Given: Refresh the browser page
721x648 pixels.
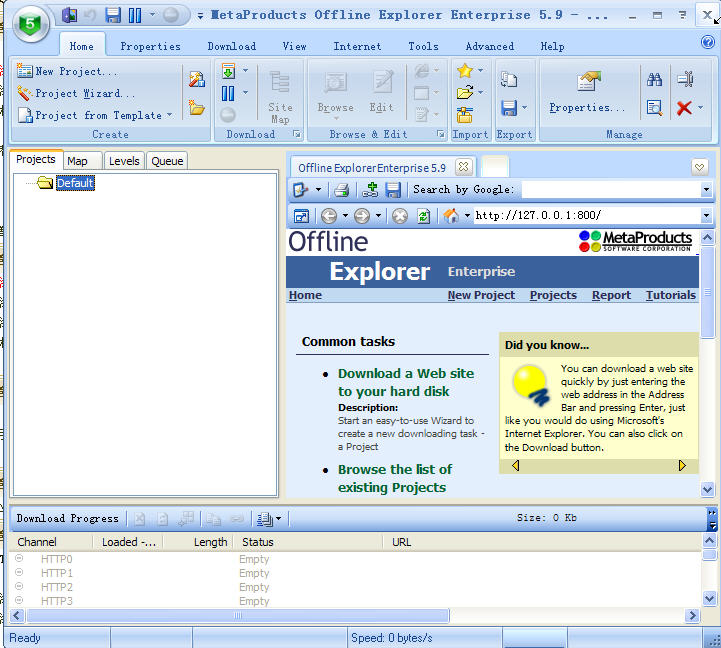Looking at the screenshot, I should pos(424,216).
